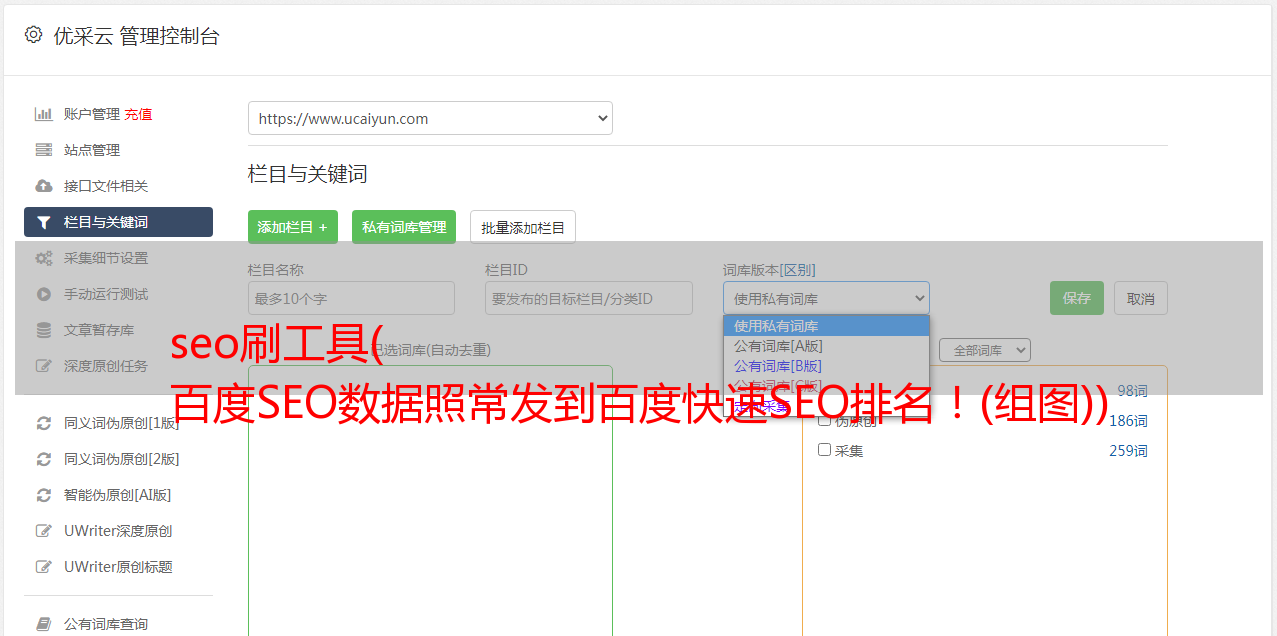1277x636 pixels.
Task: Open the 全部词库 filter dropdown
Action: click(985, 350)
